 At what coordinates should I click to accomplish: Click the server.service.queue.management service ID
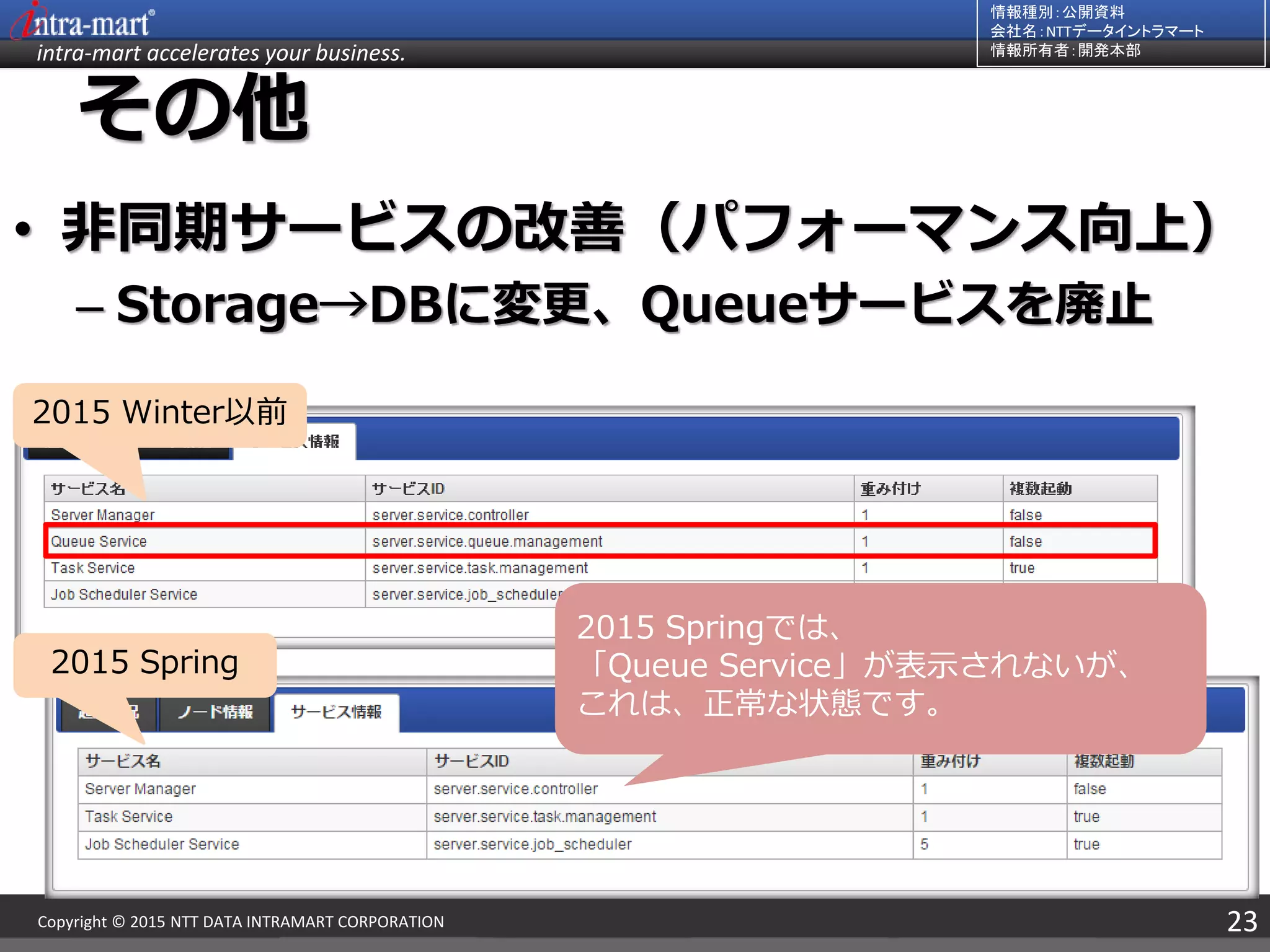click(x=487, y=542)
